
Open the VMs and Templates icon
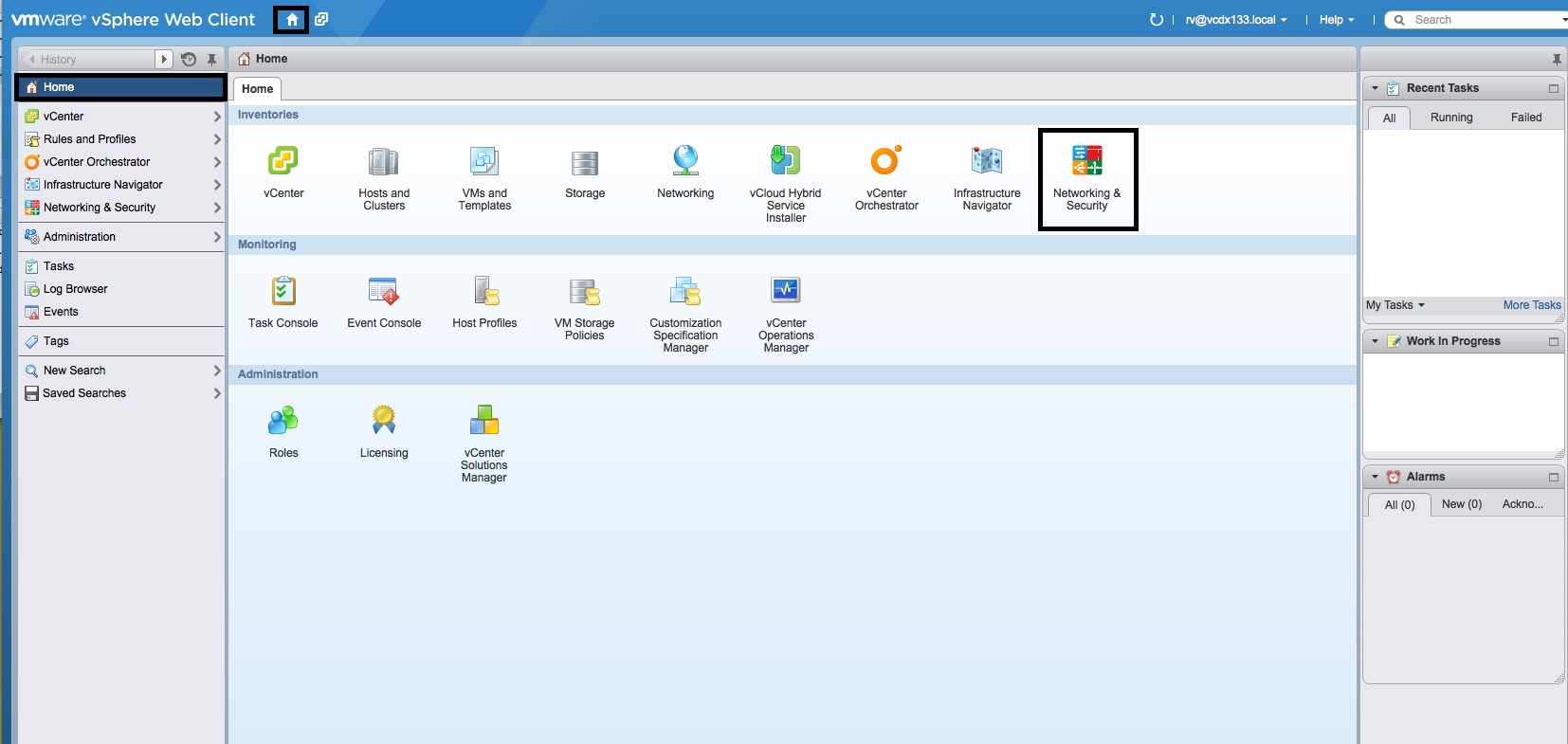pos(483,162)
